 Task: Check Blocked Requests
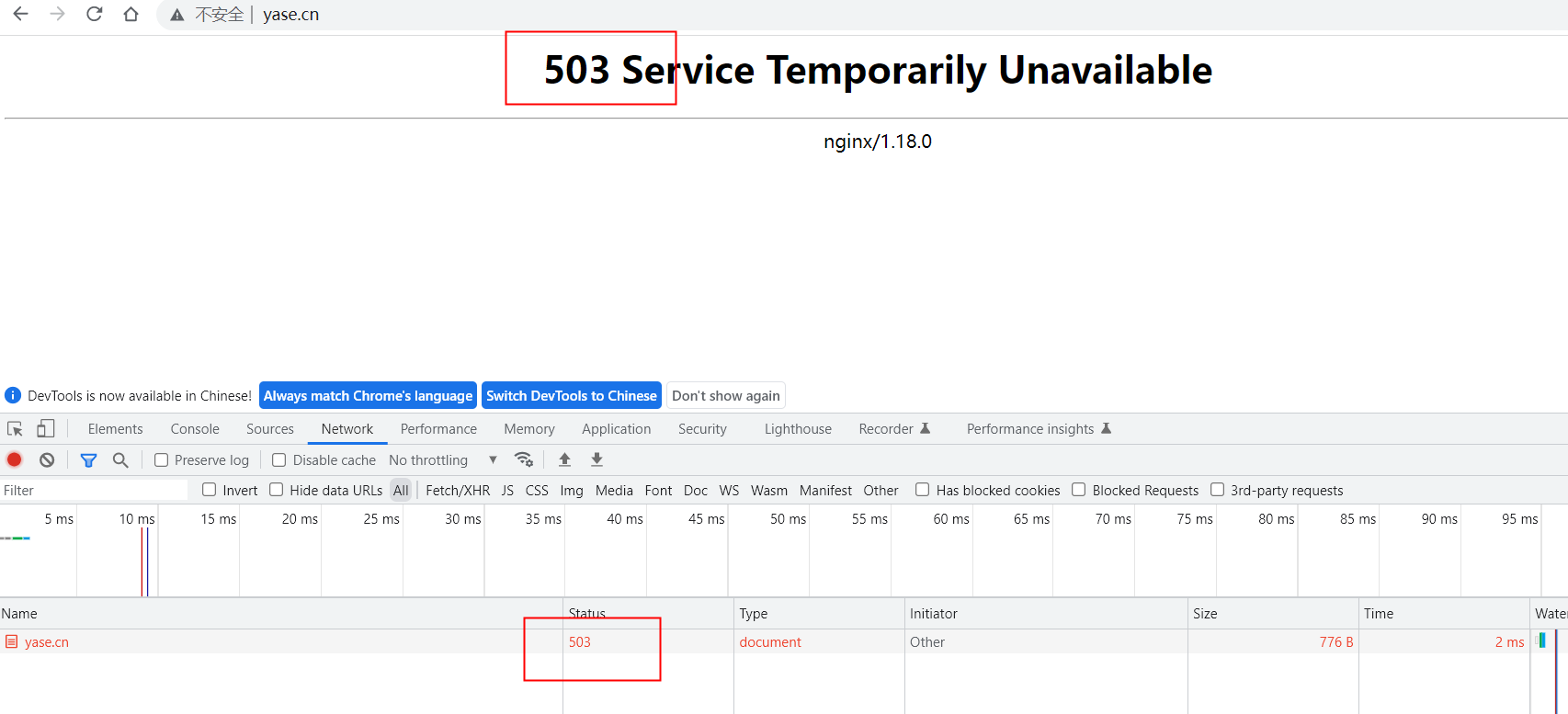(x=1079, y=490)
